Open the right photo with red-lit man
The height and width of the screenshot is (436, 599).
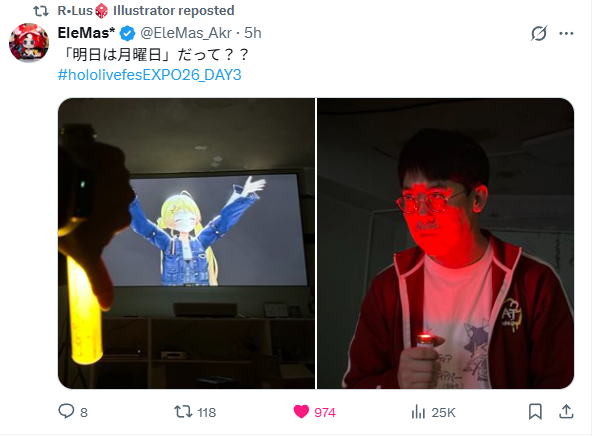click(445, 243)
